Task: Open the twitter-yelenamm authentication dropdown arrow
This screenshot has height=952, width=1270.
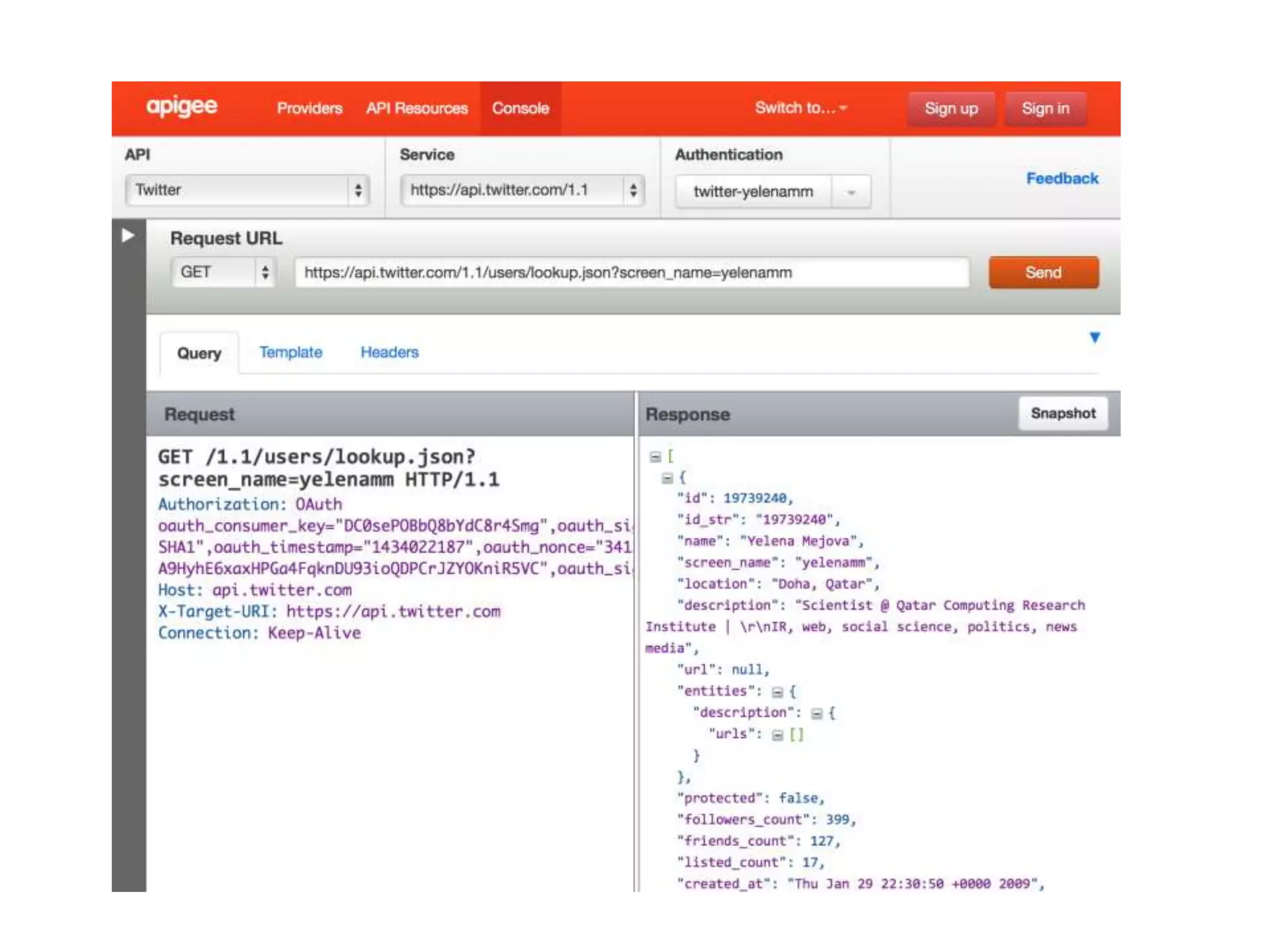Action: pyautogui.click(x=851, y=192)
